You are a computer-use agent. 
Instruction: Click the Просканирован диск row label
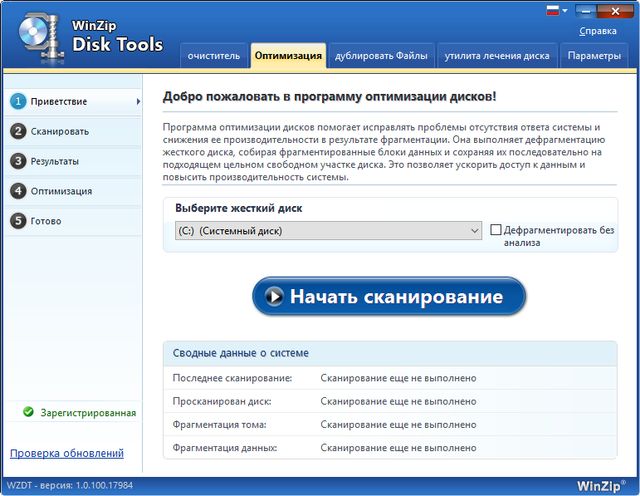222,401
